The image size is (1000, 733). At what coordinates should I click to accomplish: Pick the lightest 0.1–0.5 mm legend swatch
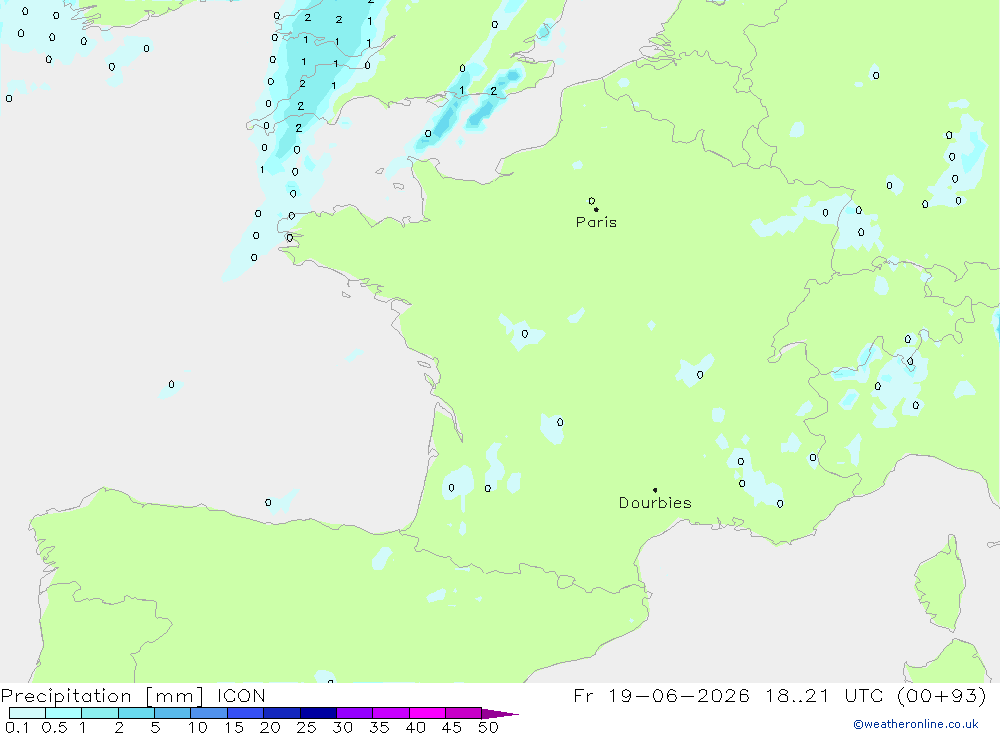27,713
